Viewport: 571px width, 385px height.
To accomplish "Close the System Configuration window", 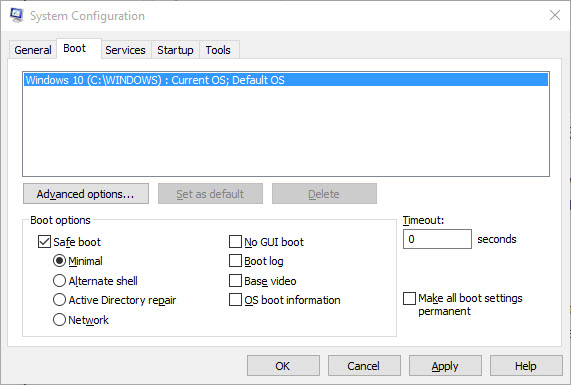I will pos(555,15).
